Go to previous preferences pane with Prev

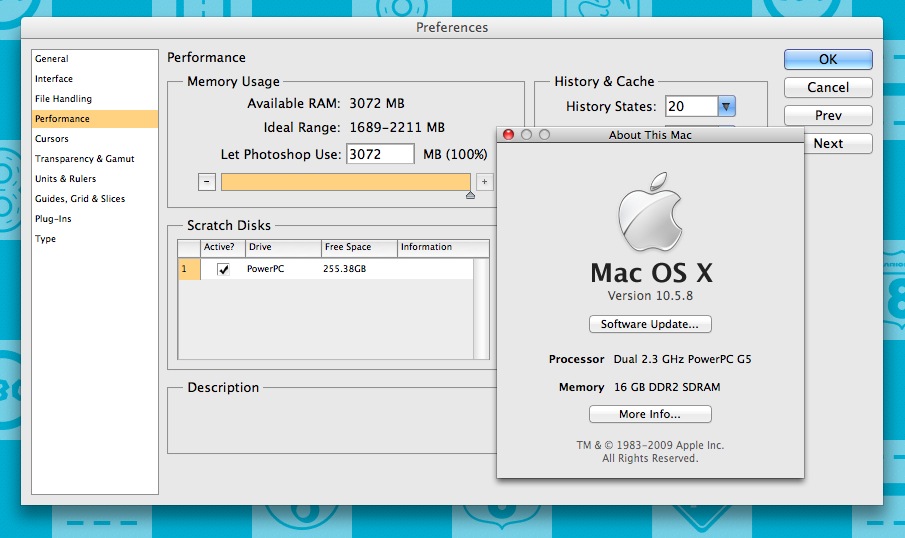[828, 115]
